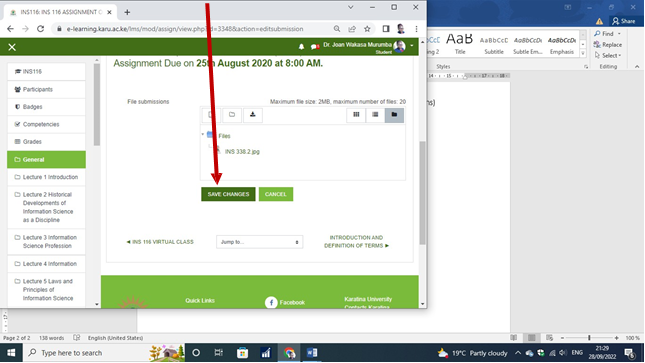
Task: Collapse the Files folder tree arrow
Action: pyautogui.click(x=203, y=135)
